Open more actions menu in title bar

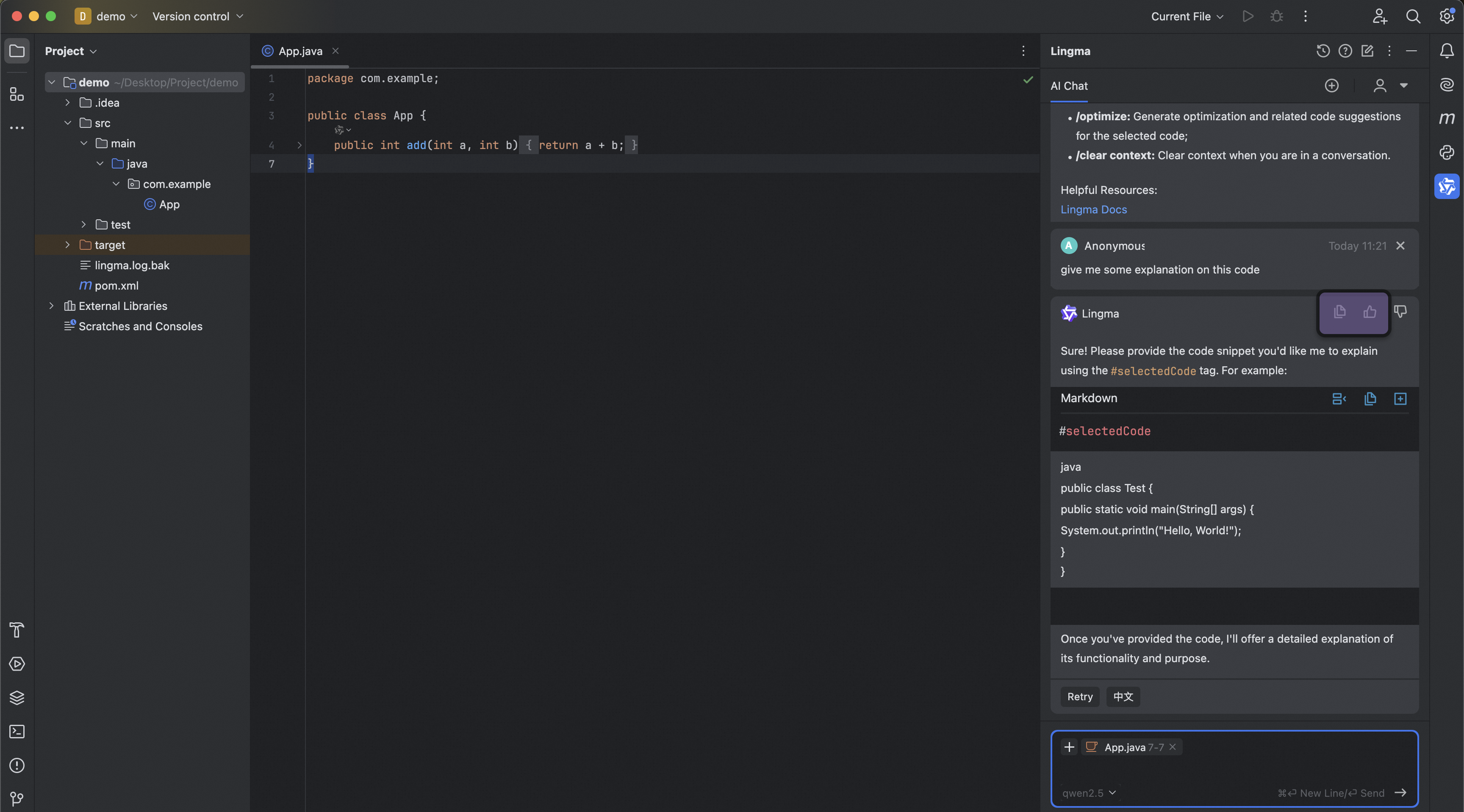point(1306,17)
